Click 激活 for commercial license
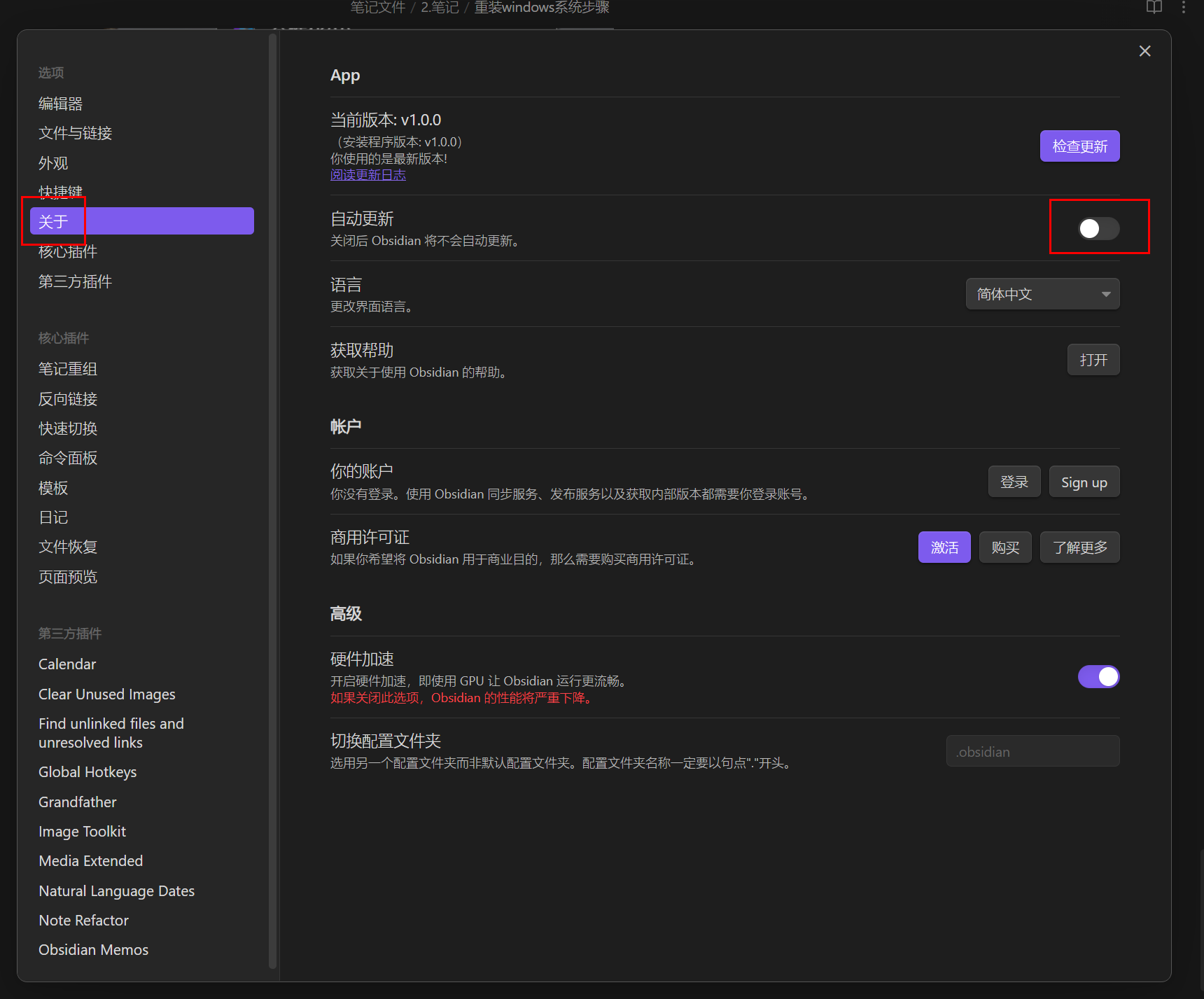1204x999 pixels. point(944,547)
